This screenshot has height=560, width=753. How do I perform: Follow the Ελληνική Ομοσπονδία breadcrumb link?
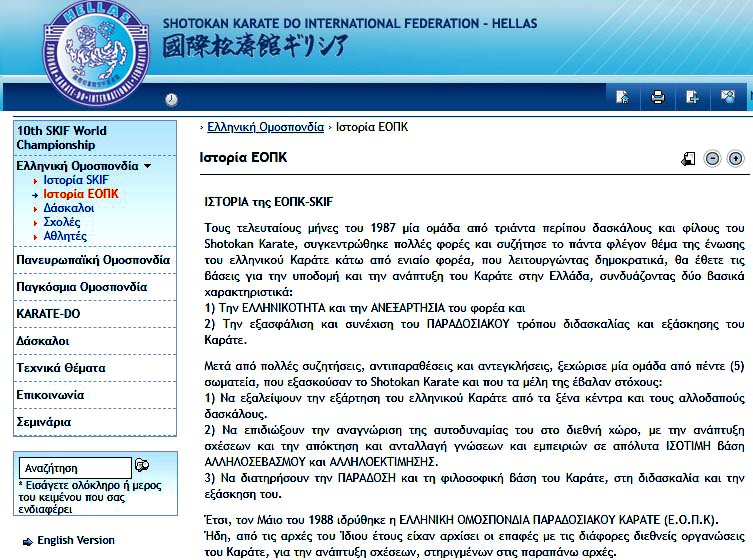point(265,127)
